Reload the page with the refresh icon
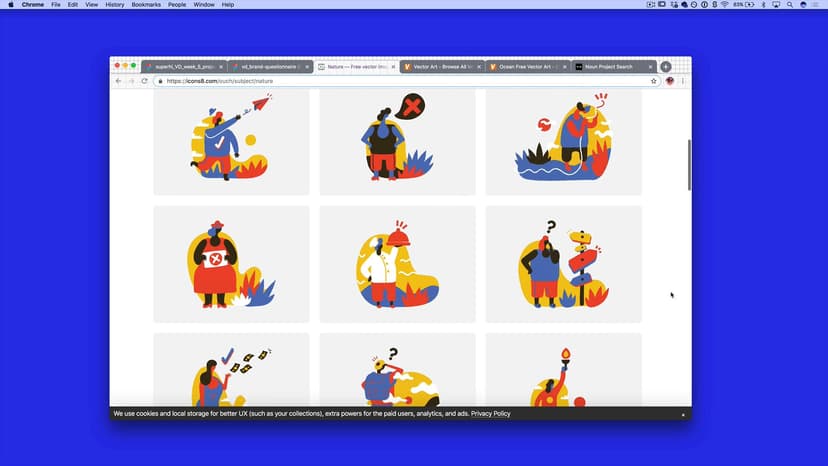Image resolution: width=828 pixels, height=466 pixels. [144, 81]
